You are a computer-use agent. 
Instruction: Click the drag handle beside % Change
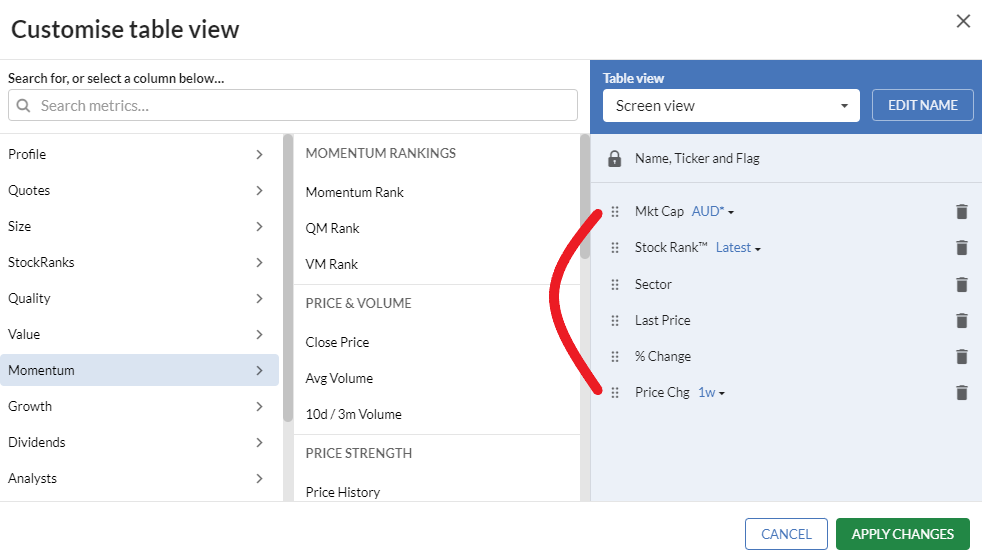[x=615, y=356]
